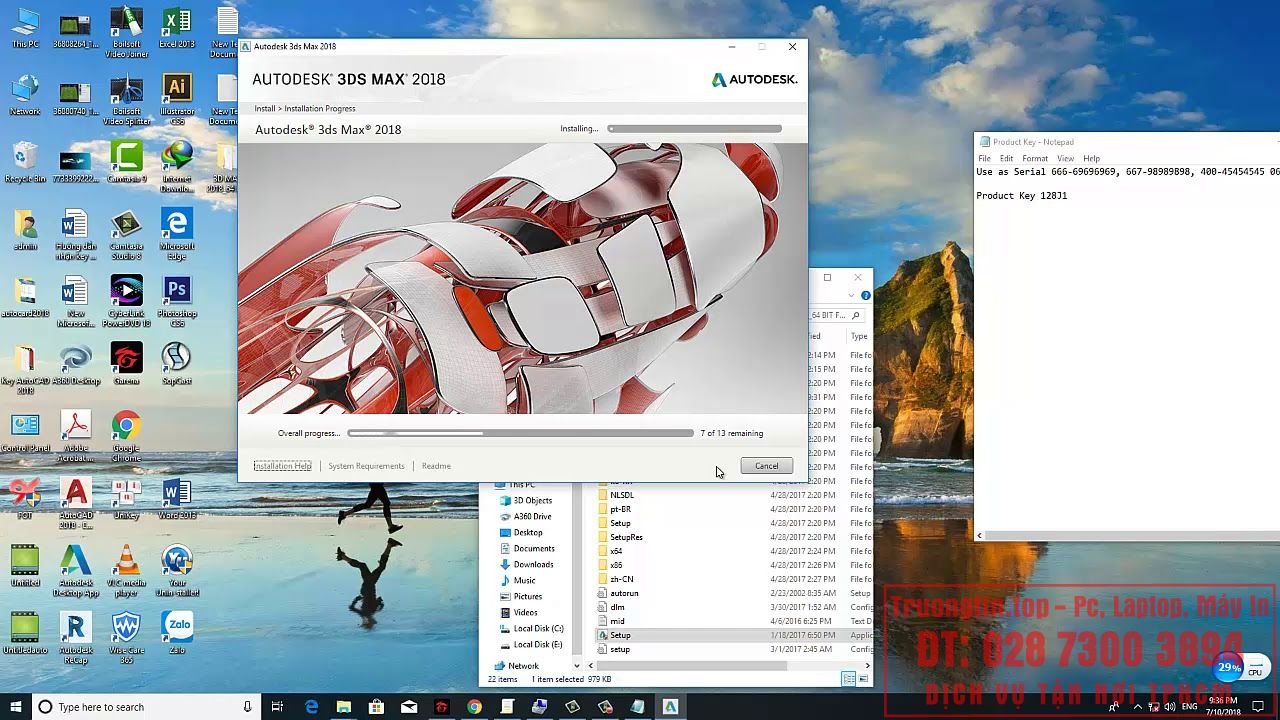Open the Readme link in installer

pyautogui.click(x=436, y=466)
